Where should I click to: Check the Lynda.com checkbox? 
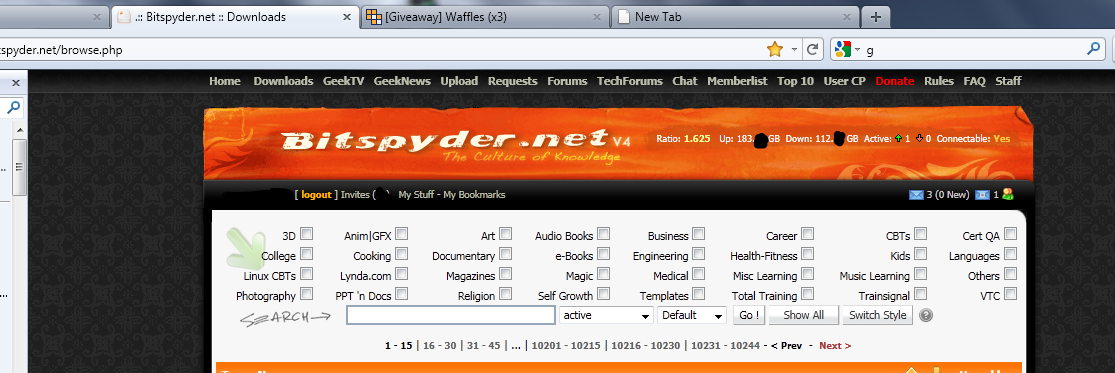tap(401, 274)
